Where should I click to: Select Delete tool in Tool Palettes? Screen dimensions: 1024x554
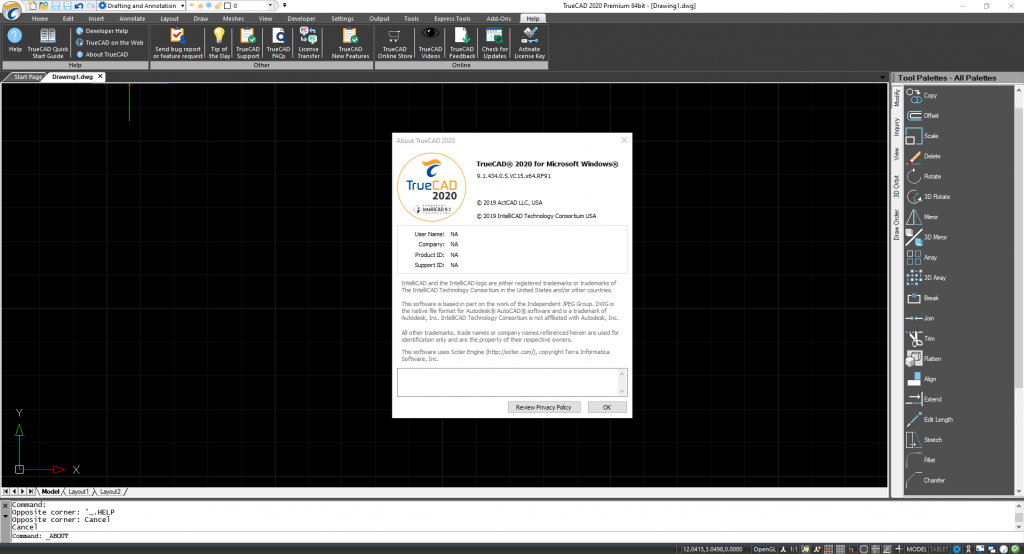pos(923,156)
